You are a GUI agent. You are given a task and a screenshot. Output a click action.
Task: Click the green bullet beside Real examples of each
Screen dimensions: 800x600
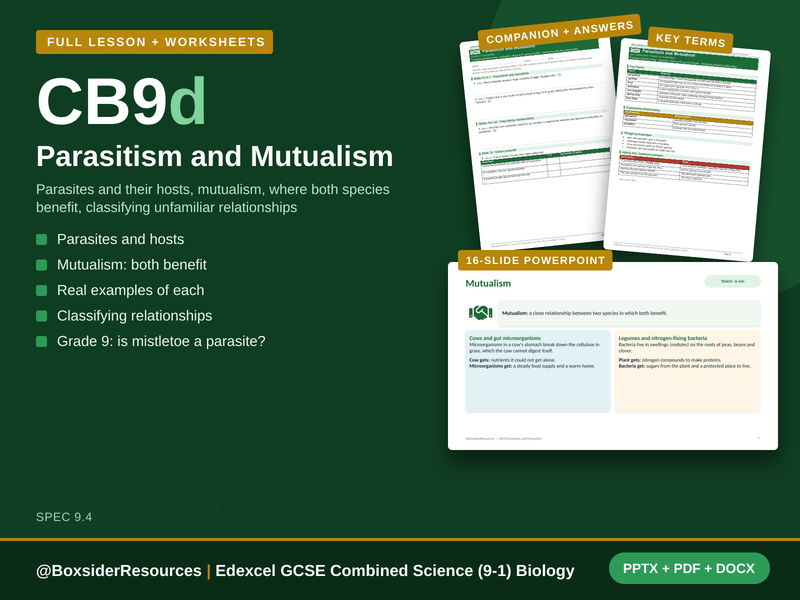42,290
